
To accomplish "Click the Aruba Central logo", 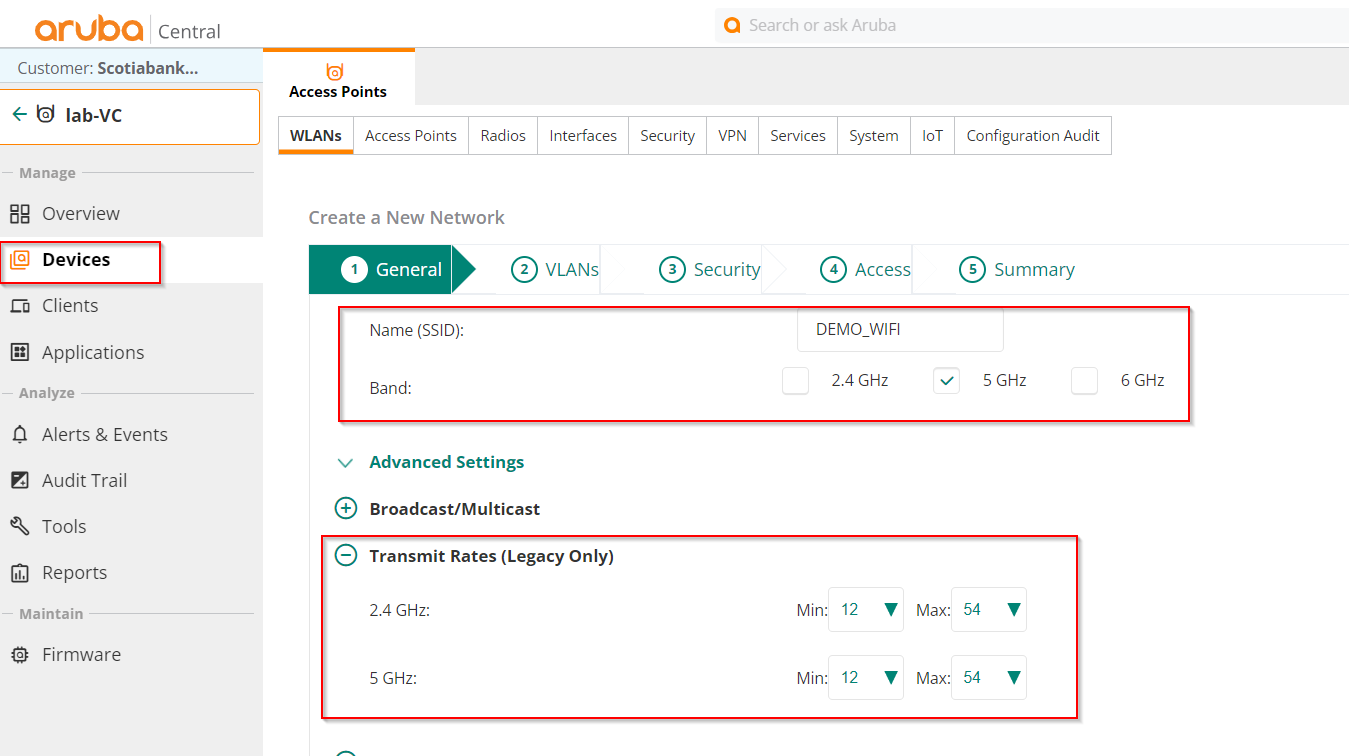I will tap(128, 29).
